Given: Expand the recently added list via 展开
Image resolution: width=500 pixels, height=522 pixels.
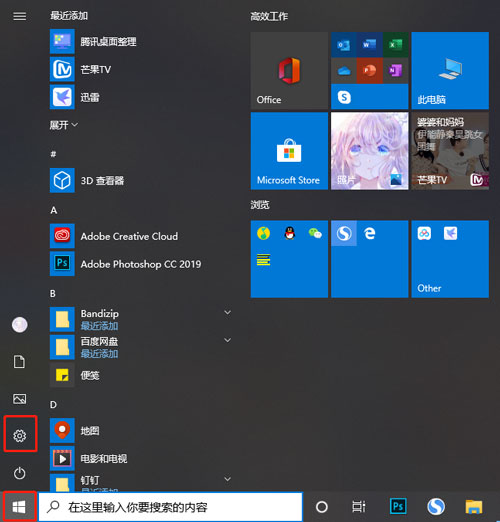Looking at the screenshot, I should (63, 125).
